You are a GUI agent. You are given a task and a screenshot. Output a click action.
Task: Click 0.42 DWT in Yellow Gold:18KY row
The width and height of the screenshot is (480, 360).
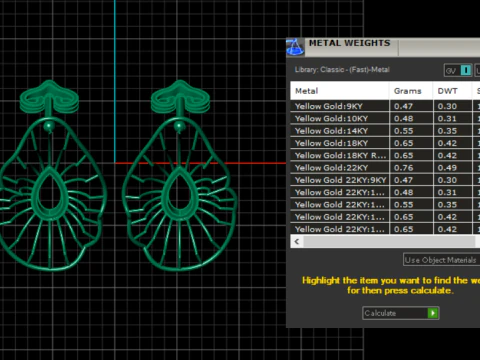pyautogui.click(x=447, y=143)
